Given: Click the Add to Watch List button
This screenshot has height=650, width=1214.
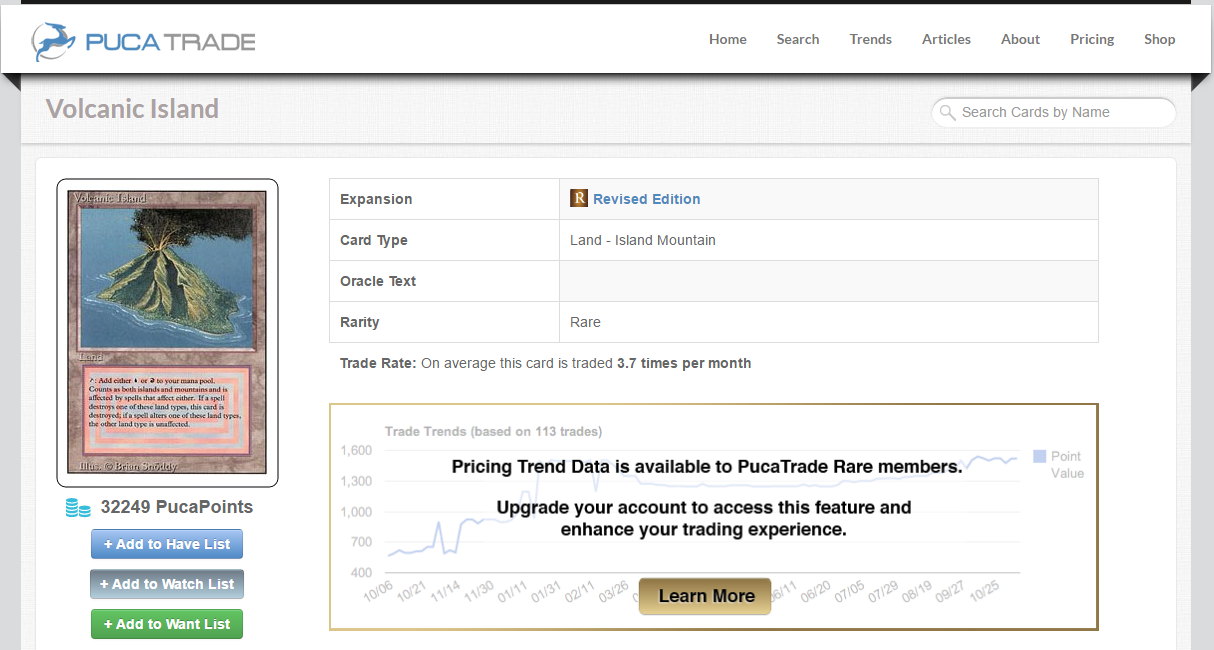Looking at the screenshot, I should point(167,584).
